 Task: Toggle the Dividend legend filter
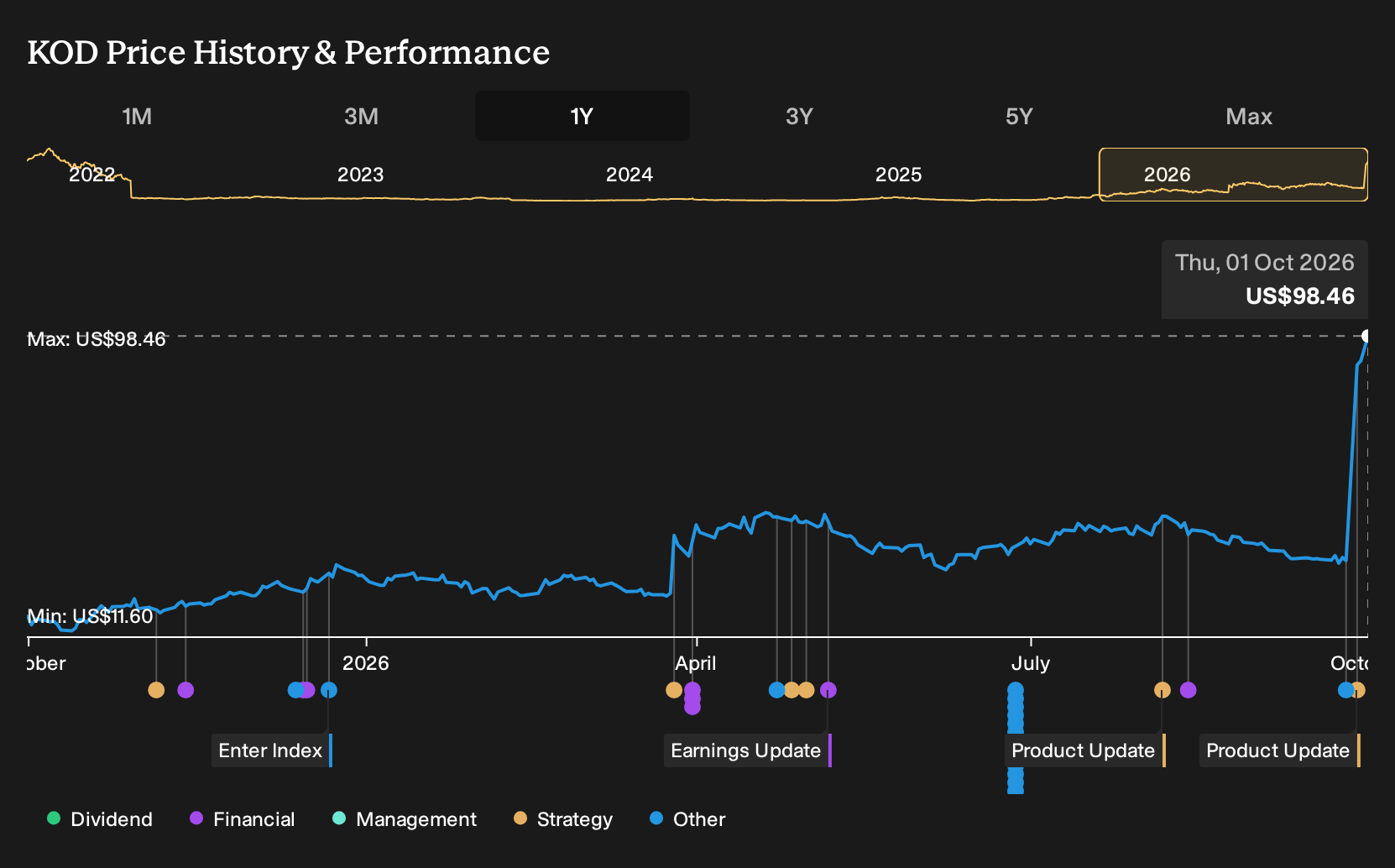[x=100, y=819]
